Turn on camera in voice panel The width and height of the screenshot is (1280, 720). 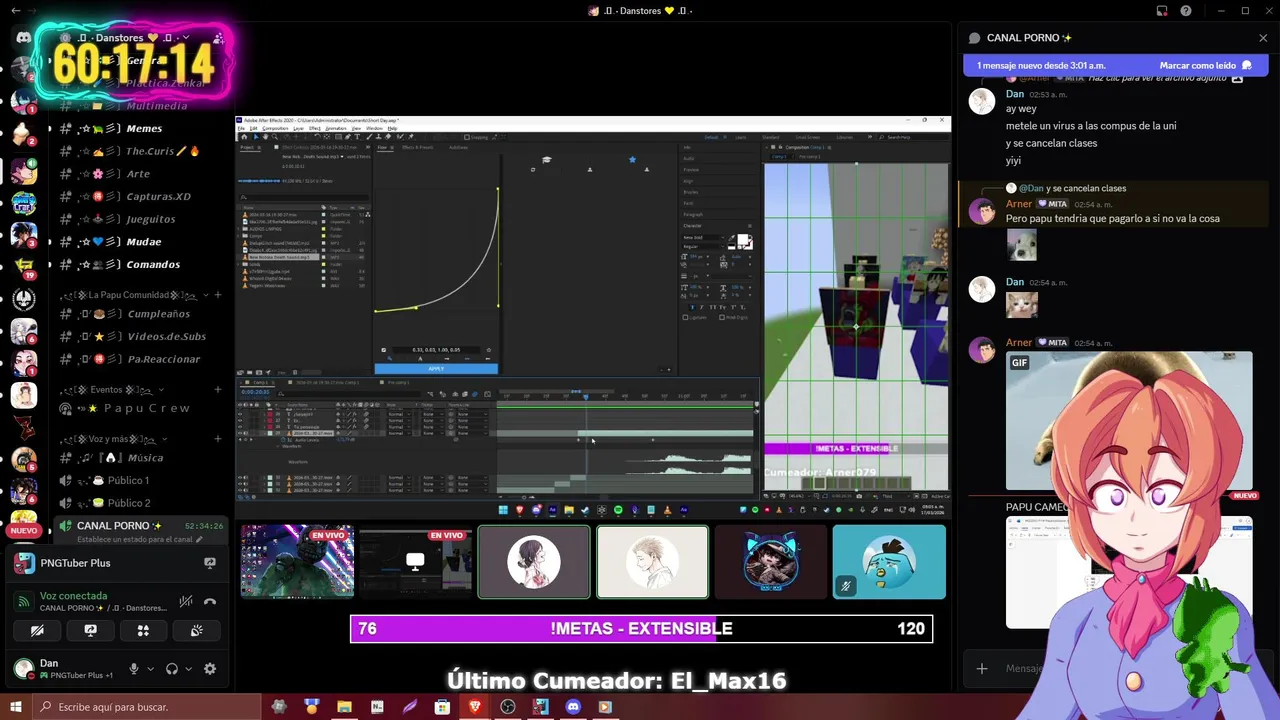click(x=37, y=630)
